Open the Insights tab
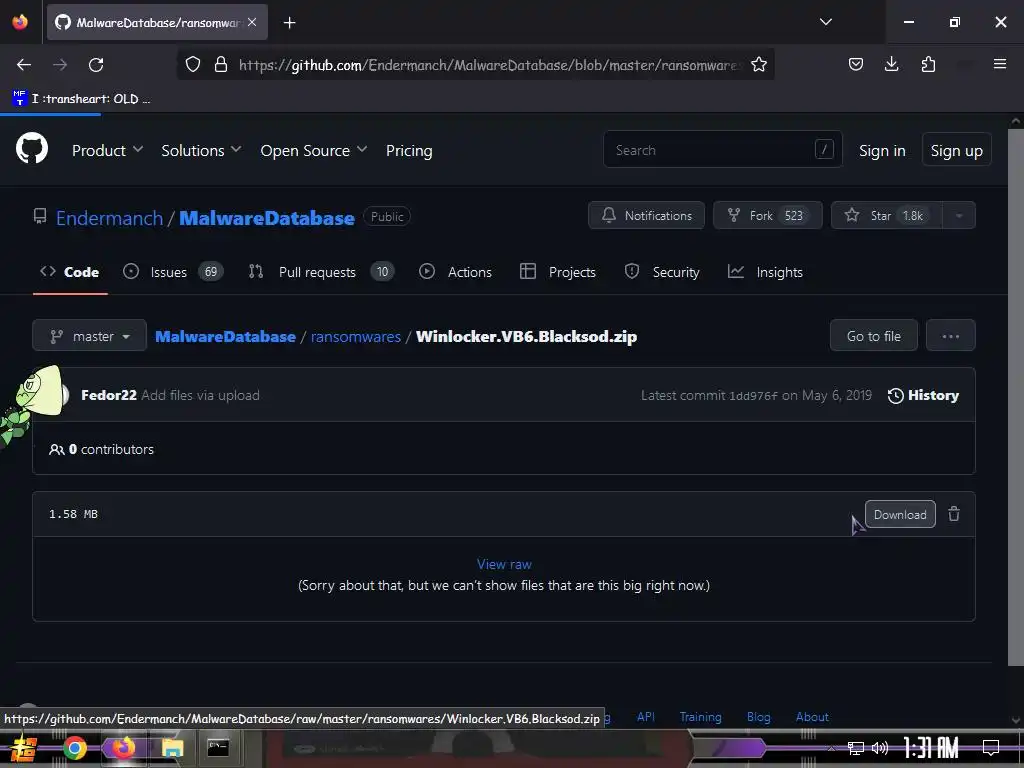 click(765, 272)
